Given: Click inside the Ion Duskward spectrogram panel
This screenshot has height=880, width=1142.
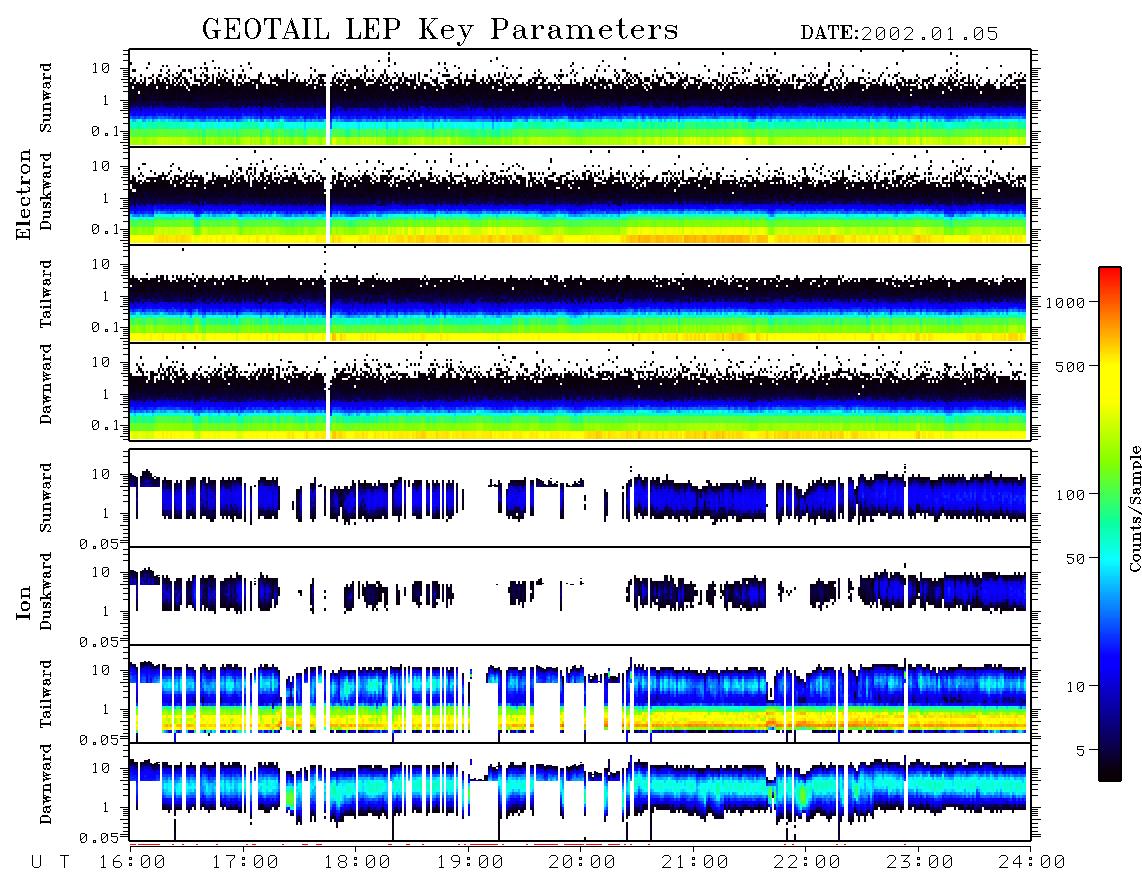Looking at the screenshot, I should coord(580,596).
